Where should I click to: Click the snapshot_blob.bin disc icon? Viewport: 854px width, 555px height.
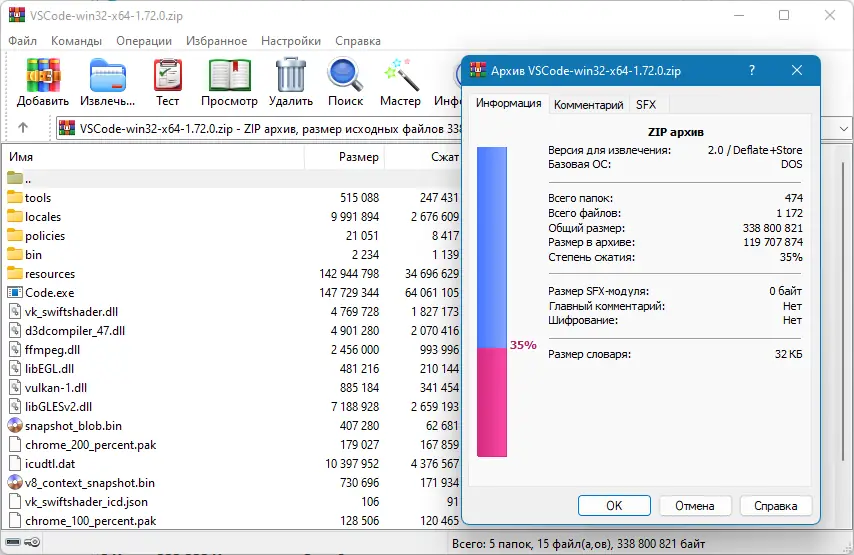click(15, 425)
